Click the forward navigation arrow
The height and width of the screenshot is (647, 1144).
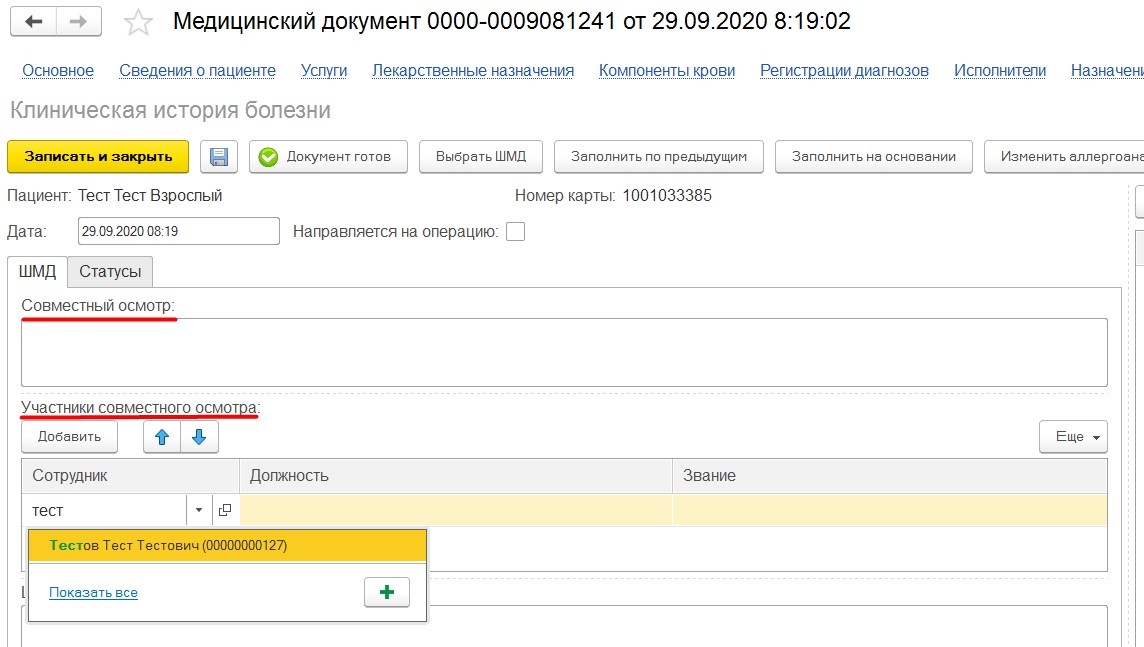tap(79, 22)
